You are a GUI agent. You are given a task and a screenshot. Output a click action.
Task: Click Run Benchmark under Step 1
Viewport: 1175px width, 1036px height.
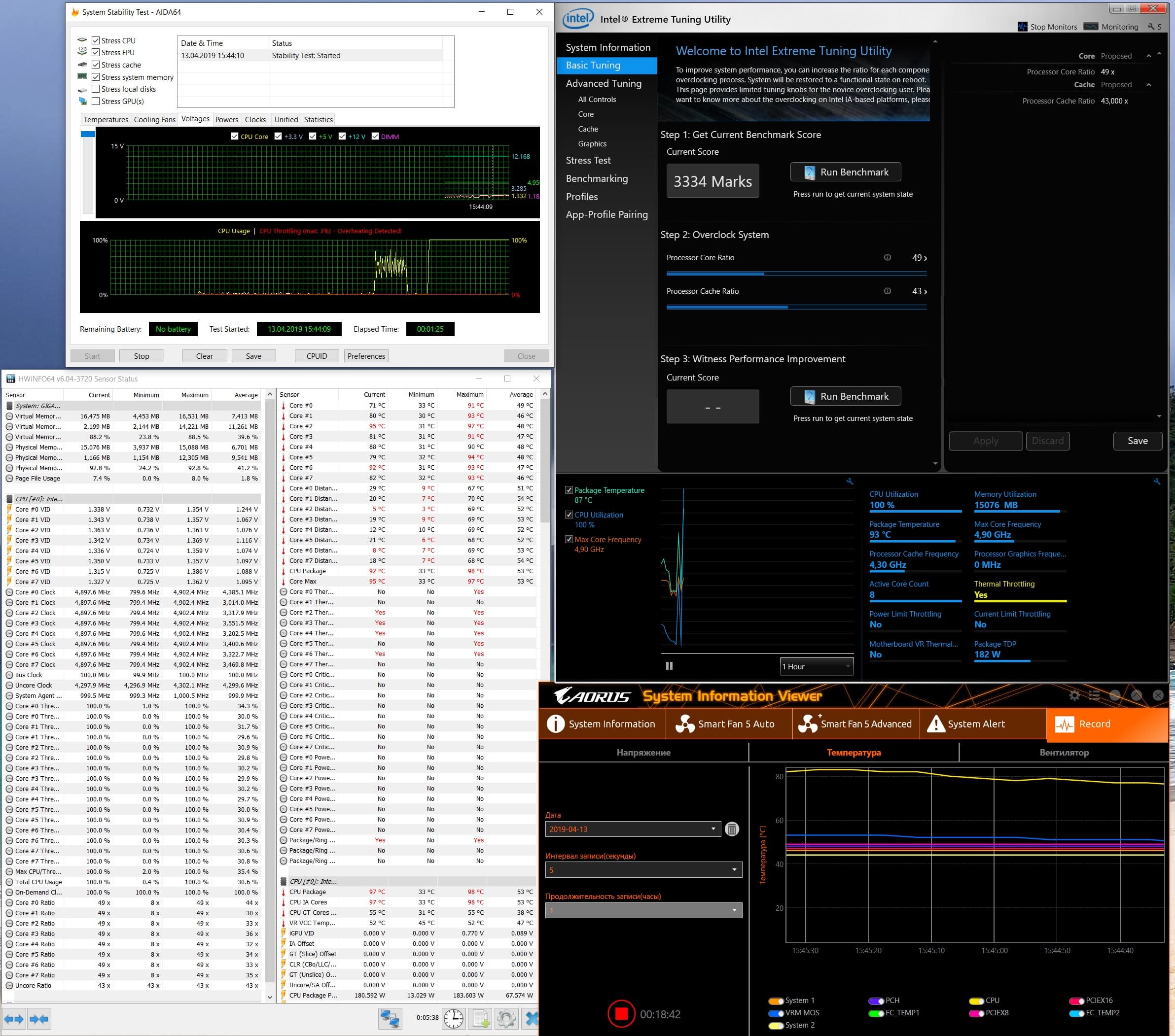click(x=845, y=173)
